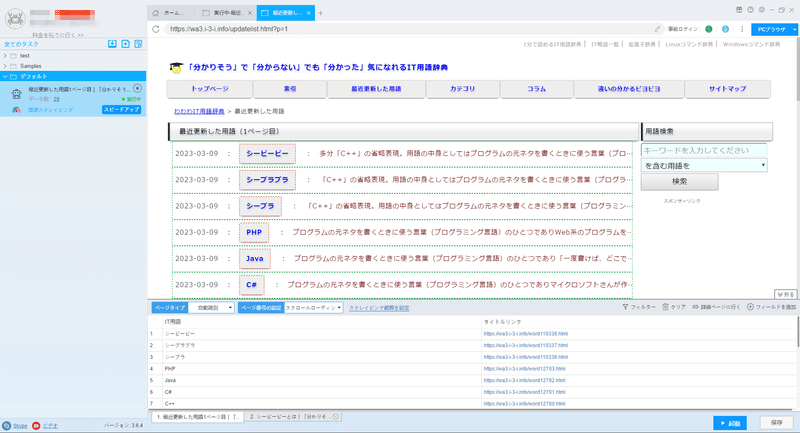Open the PCブラウザ dropdown arrow
Image resolution: width=800 pixels, height=433 pixels.
794,30
